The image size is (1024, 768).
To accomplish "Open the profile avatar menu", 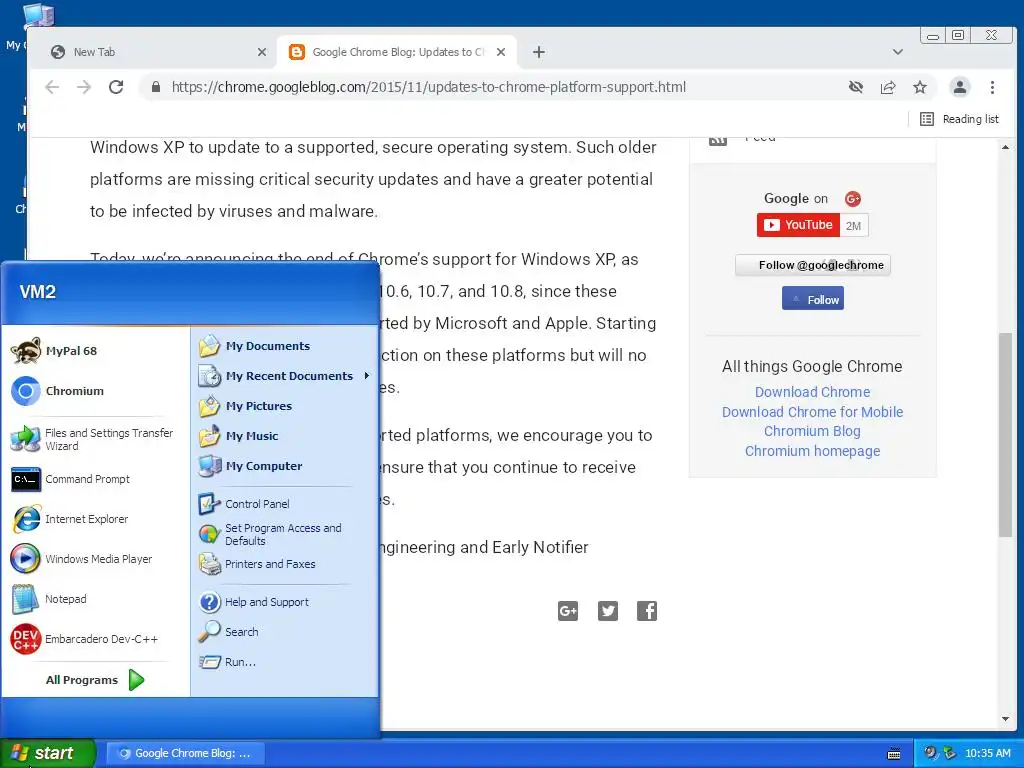I will tap(959, 87).
